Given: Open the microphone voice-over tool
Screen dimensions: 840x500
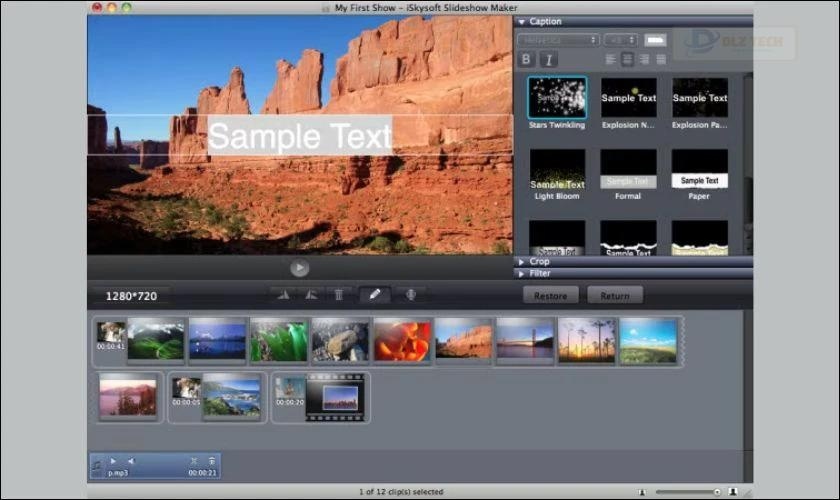Looking at the screenshot, I should coord(411,295).
